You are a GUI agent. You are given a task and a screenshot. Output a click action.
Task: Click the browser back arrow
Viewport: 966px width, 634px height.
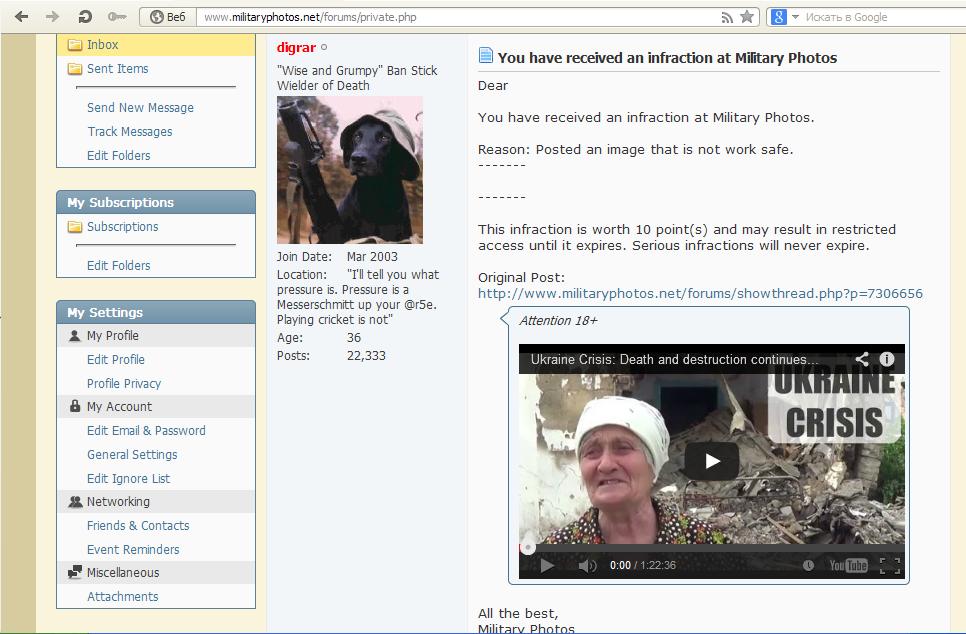(22, 17)
